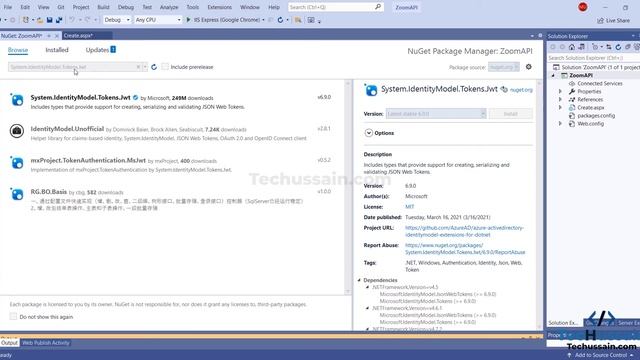Click the Visual Studio Search (Ctrl+Q) box
The height and width of the screenshot is (360, 640).
click(x=335, y=7)
